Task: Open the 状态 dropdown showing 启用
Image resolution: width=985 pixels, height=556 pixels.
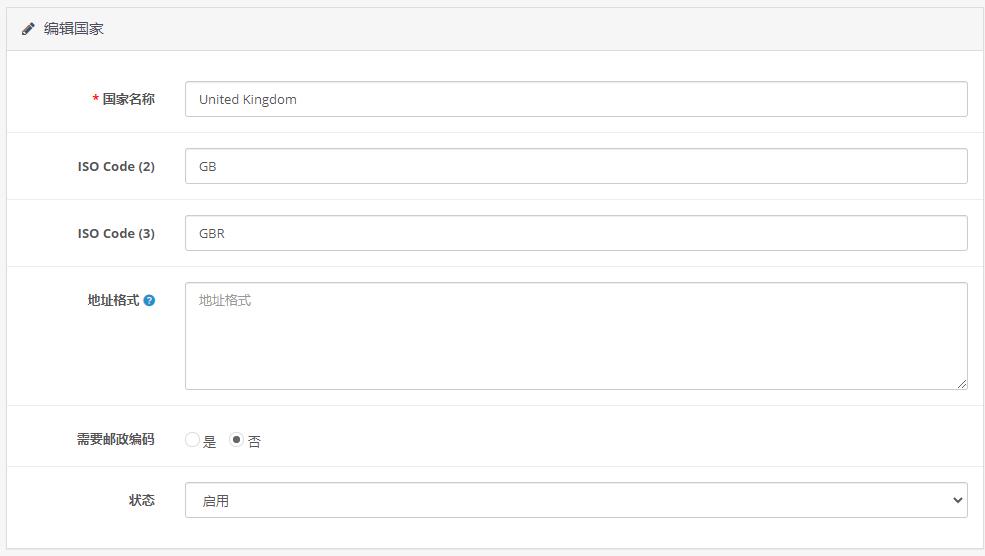Action: [x=575, y=500]
